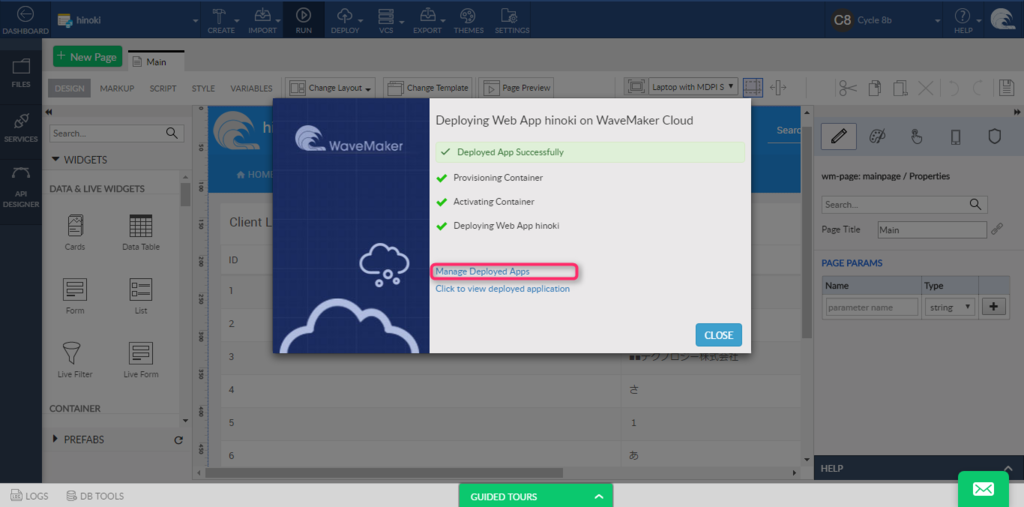Expand the Guided Tours panel
The width and height of the screenshot is (1024, 507).
click(536, 496)
